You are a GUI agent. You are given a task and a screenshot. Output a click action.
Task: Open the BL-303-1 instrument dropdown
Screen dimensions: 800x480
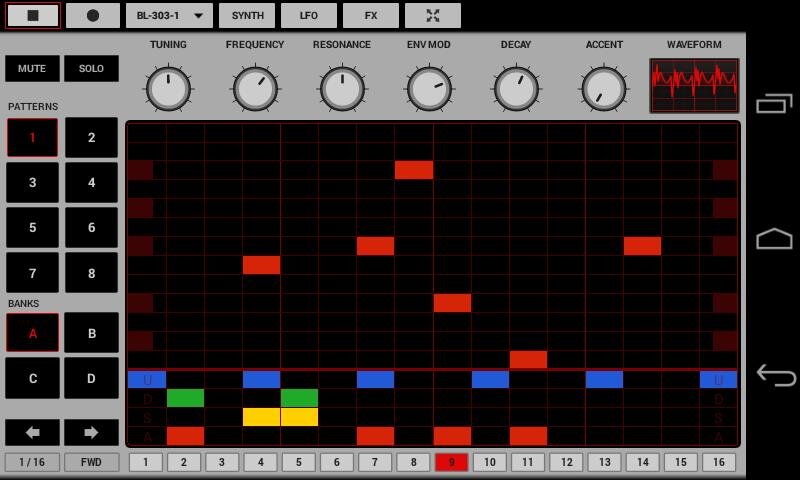pyautogui.click(x=169, y=16)
